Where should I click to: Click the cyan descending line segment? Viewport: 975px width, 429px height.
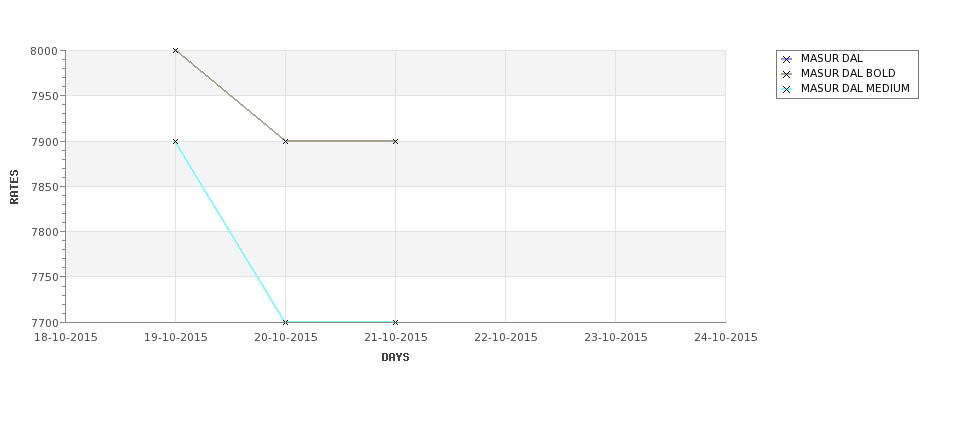click(x=231, y=232)
